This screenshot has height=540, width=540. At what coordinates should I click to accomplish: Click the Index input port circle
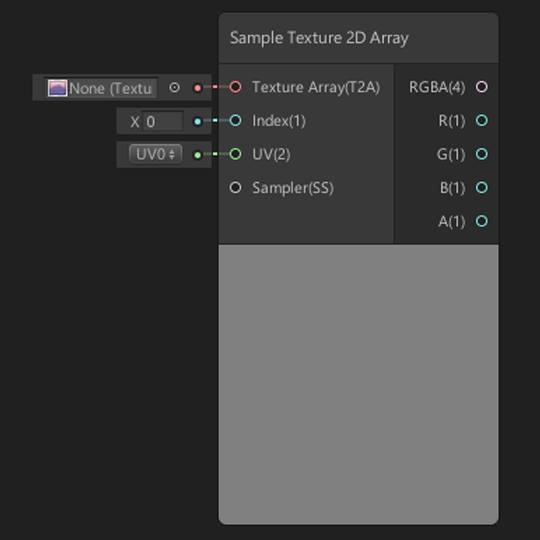(x=235, y=121)
